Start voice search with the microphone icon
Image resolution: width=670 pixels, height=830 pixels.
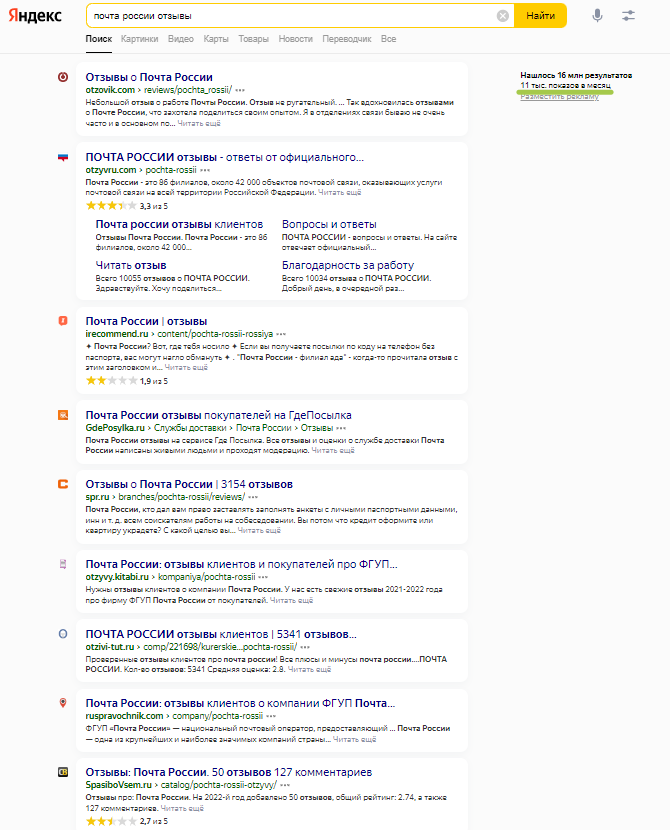tap(597, 15)
